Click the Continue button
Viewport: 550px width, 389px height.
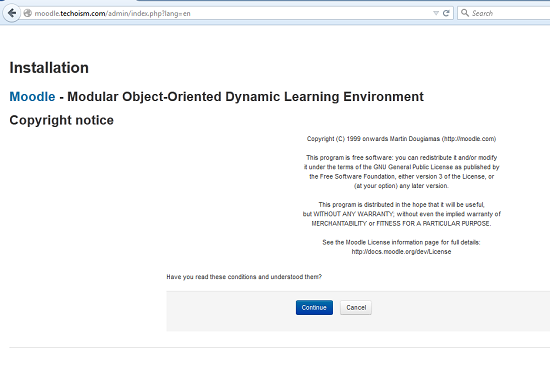[x=314, y=308]
